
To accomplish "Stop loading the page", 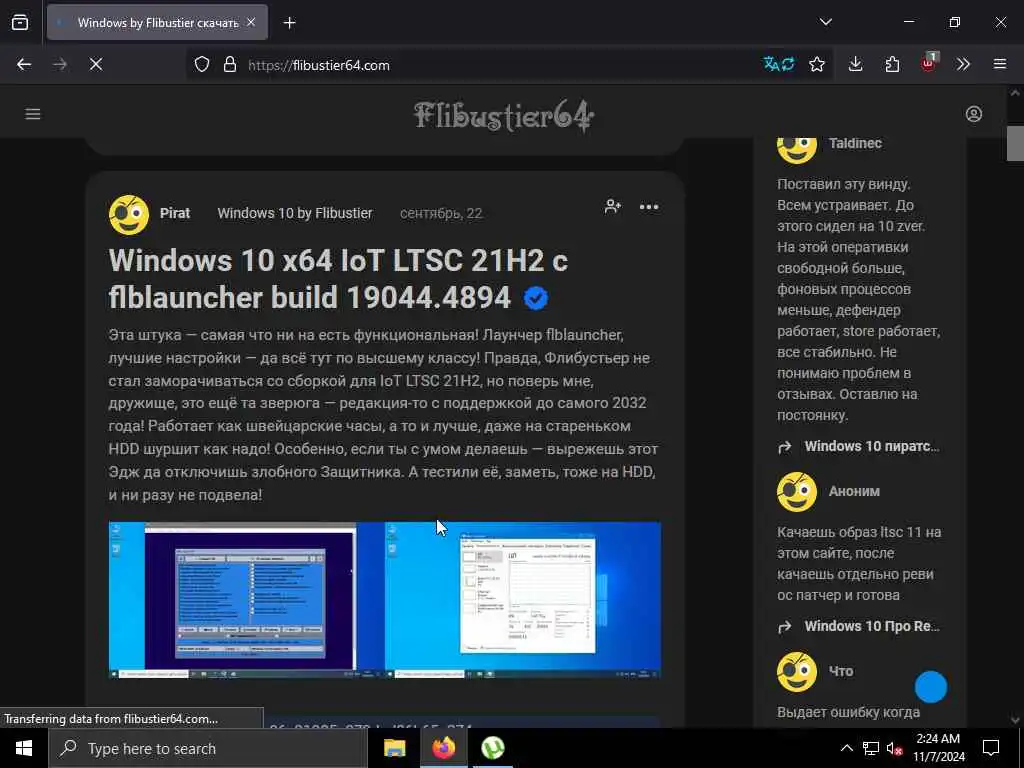I will click(x=96, y=64).
